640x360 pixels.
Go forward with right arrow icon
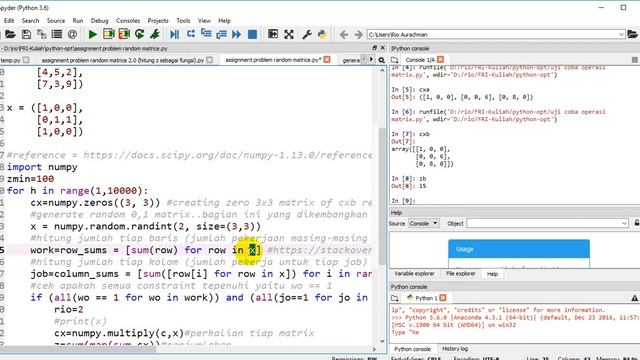click(358, 35)
